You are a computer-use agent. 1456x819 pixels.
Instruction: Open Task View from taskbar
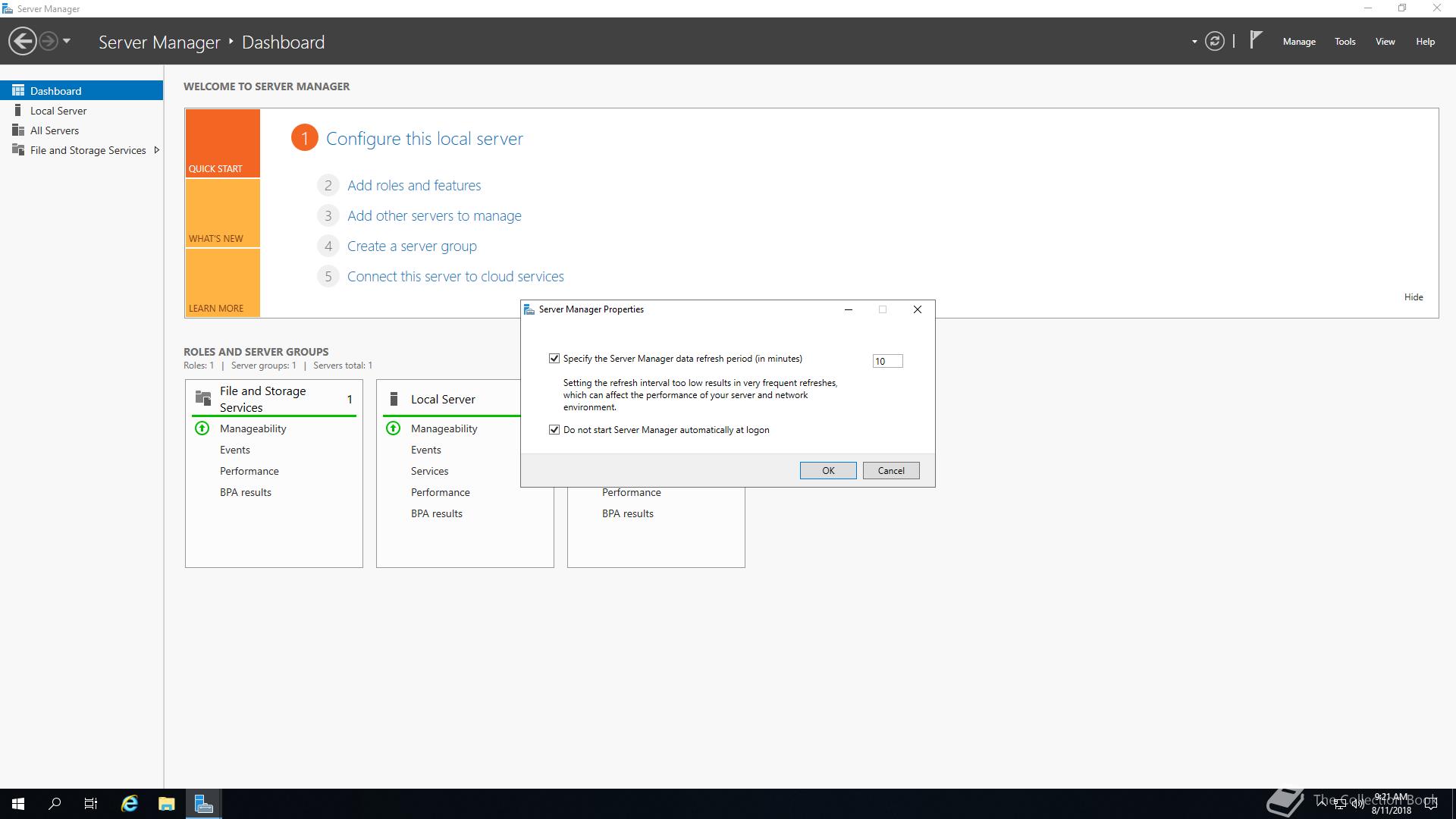coord(91,804)
